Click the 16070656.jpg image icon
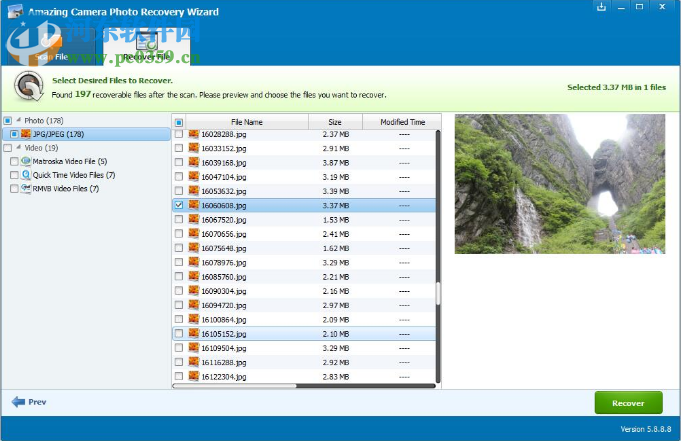This screenshot has width=681, height=441. pyautogui.click(x=194, y=234)
